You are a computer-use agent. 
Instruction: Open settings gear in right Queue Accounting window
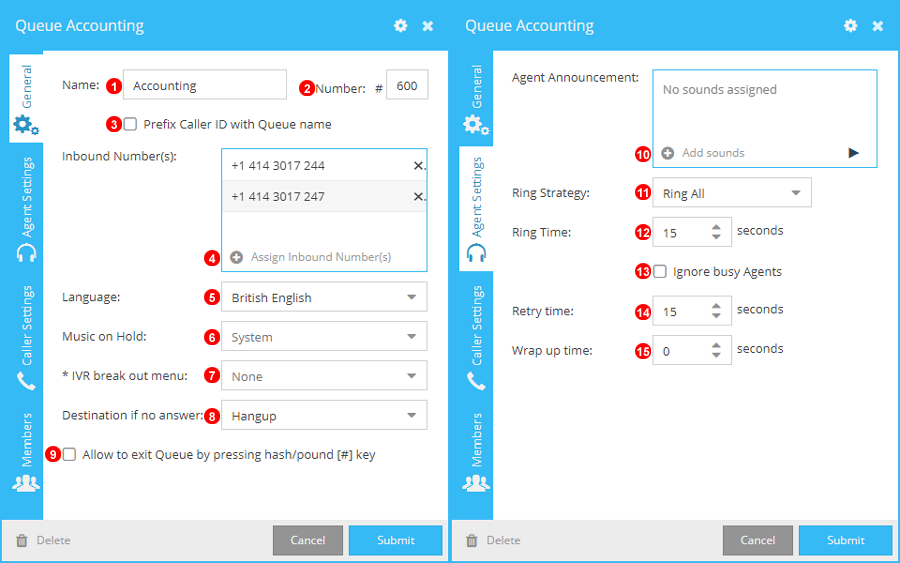[x=850, y=26]
